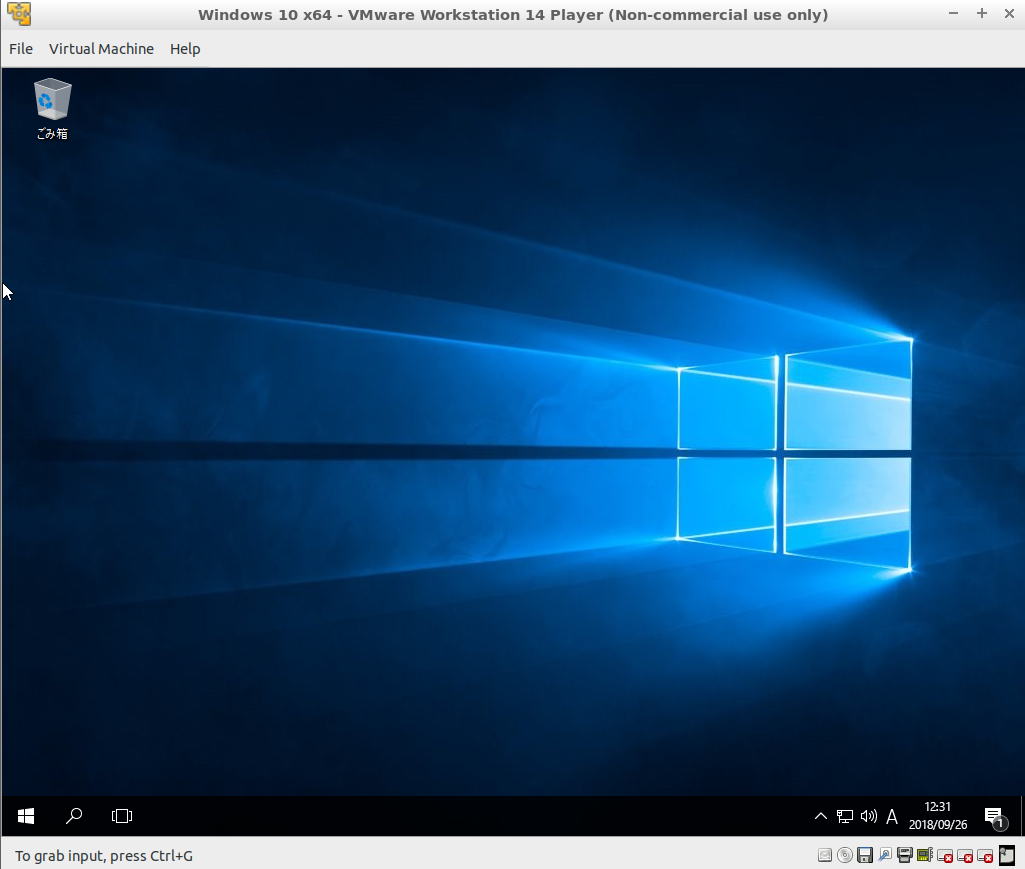Open the network status tray icon
Screen dimensions: 1025x869
(845, 816)
